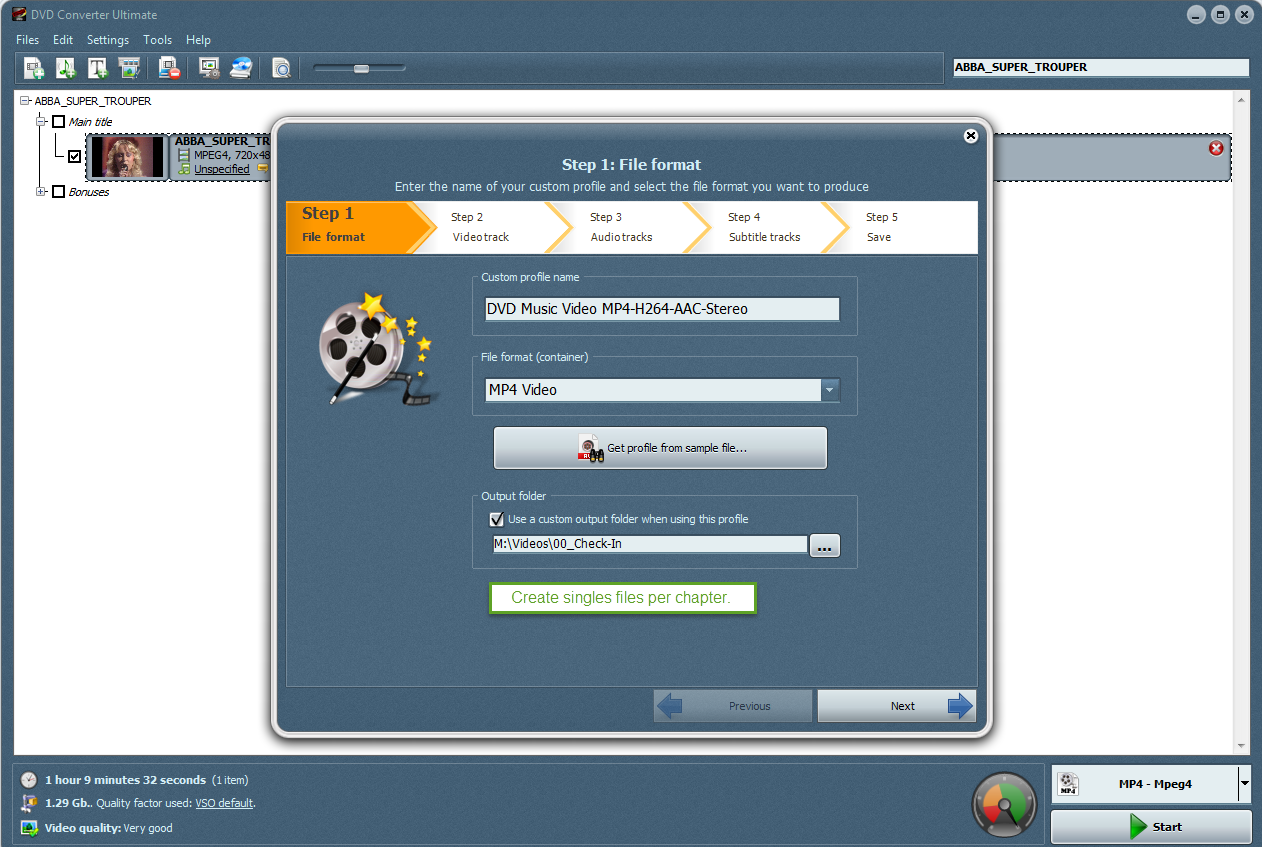Toggle the Main title checkbox
Image resolution: width=1262 pixels, height=847 pixels.
(58, 122)
